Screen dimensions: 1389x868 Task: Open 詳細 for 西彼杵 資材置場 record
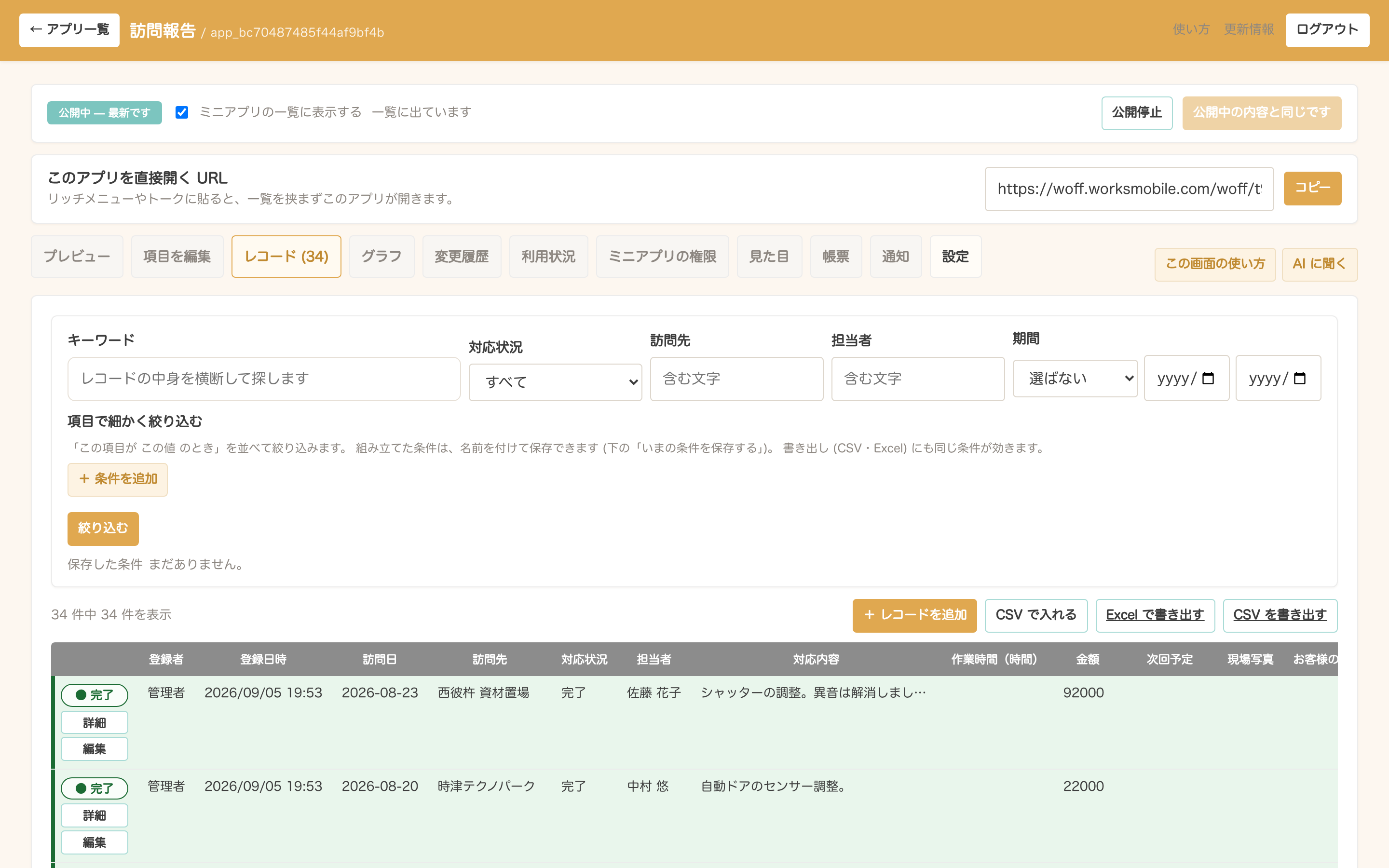[x=95, y=723]
